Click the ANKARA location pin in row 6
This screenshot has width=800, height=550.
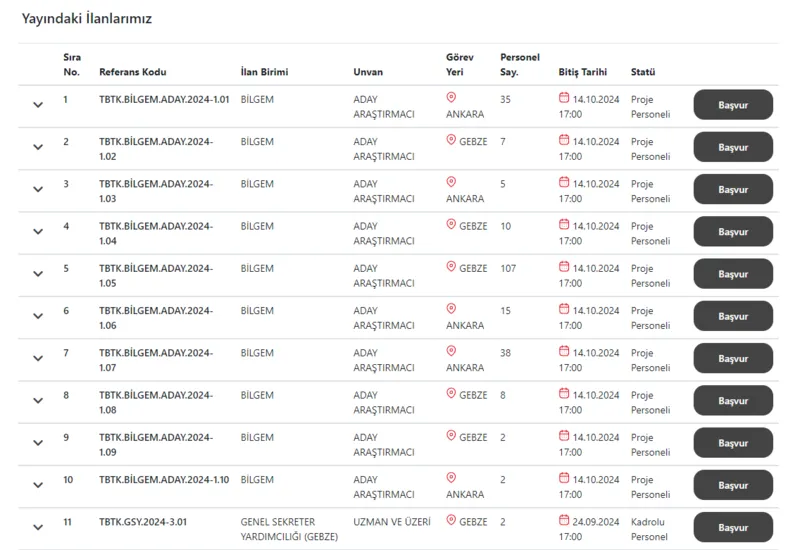point(451,308)
